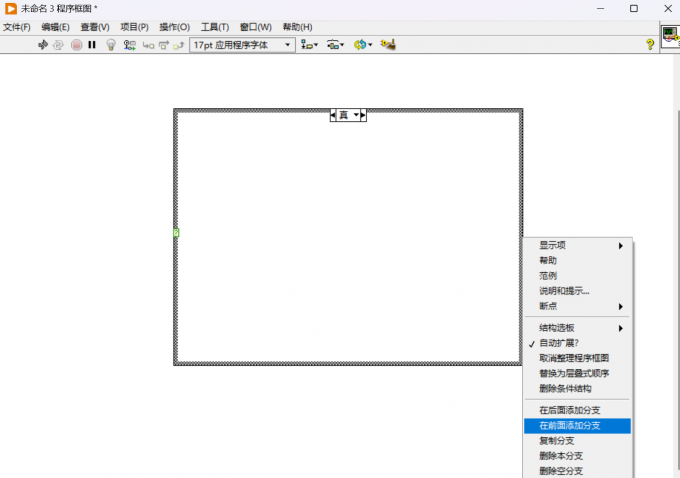Choose 说明和提示... context menu entry

(577, 291)
